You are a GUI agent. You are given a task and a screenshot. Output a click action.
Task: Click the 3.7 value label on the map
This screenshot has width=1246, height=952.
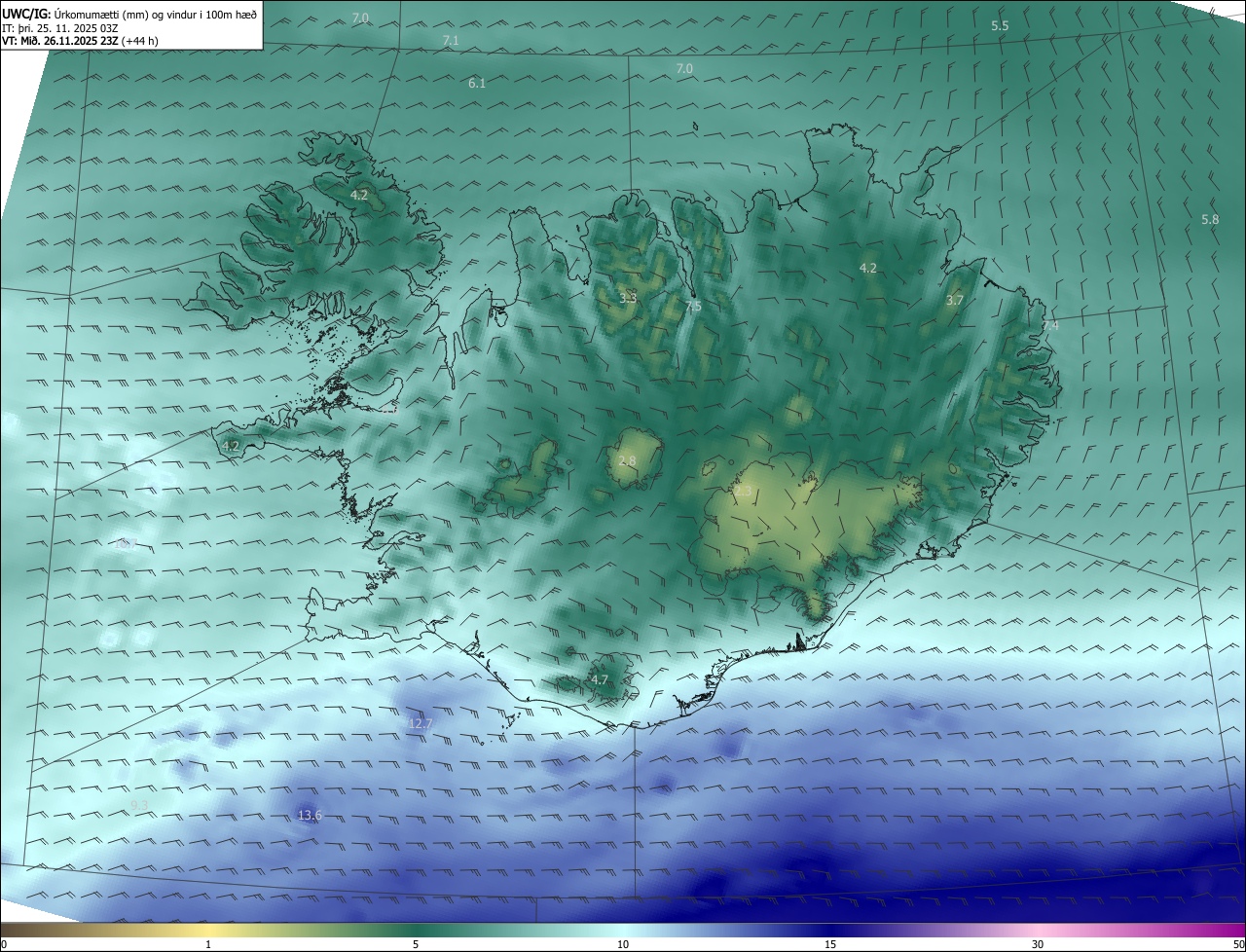coord(954,301)
